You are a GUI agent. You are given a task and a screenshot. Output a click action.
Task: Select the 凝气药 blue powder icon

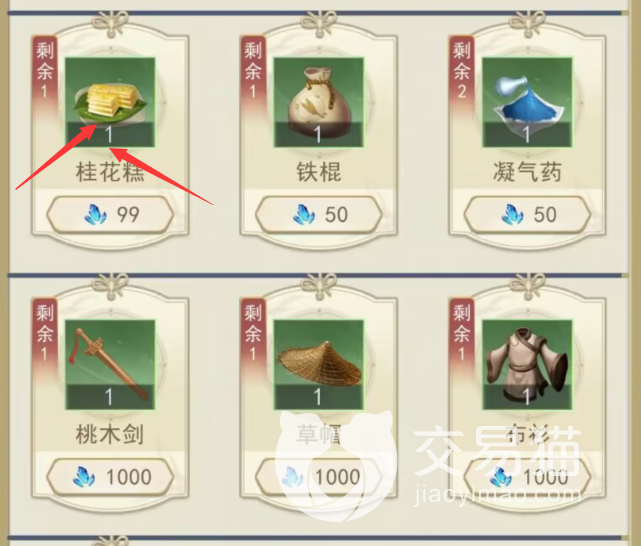(527, 102)
